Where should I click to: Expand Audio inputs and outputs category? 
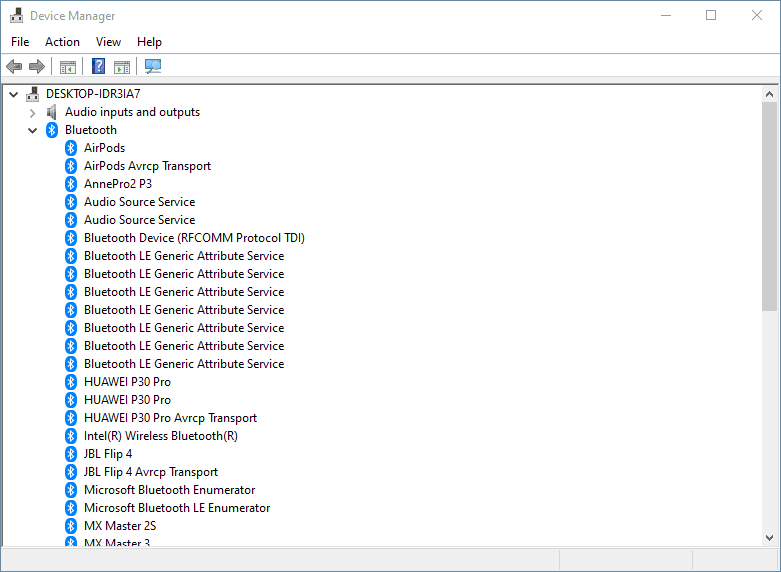(x=32, y=113)
